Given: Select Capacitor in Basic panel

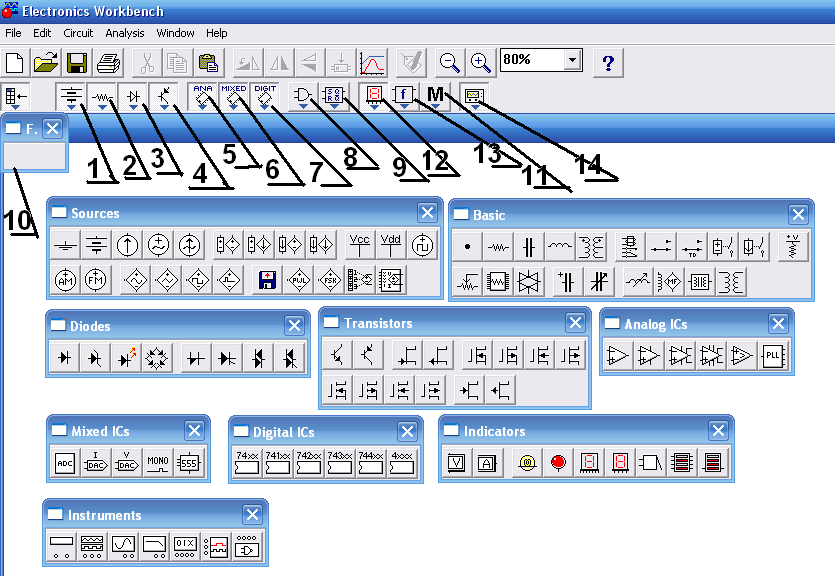Looking at the screenshot, I should coord(529,248).
